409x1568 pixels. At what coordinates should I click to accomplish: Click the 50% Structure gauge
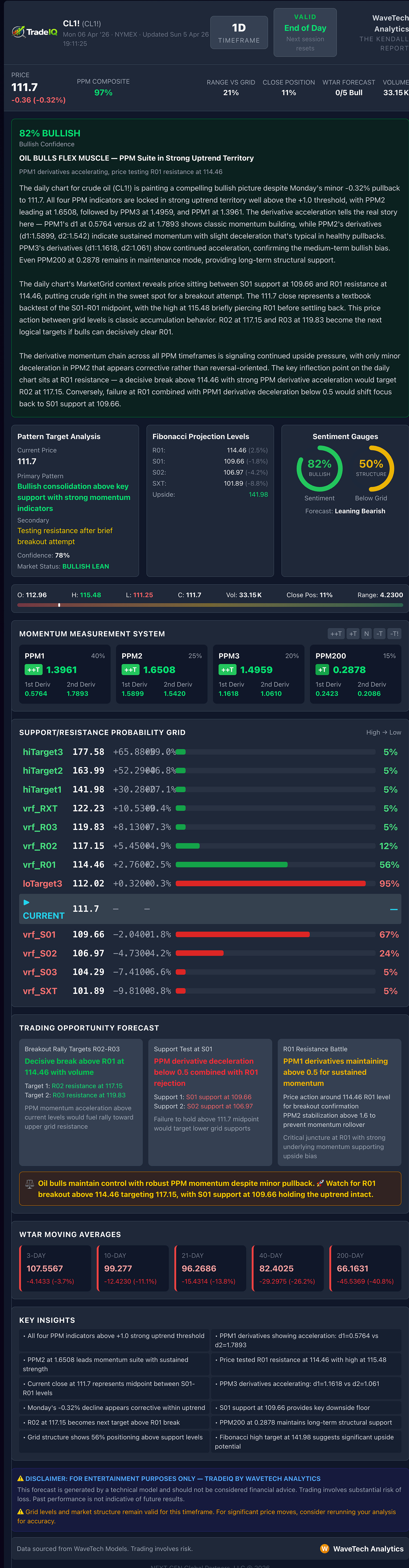coord(371,468)
